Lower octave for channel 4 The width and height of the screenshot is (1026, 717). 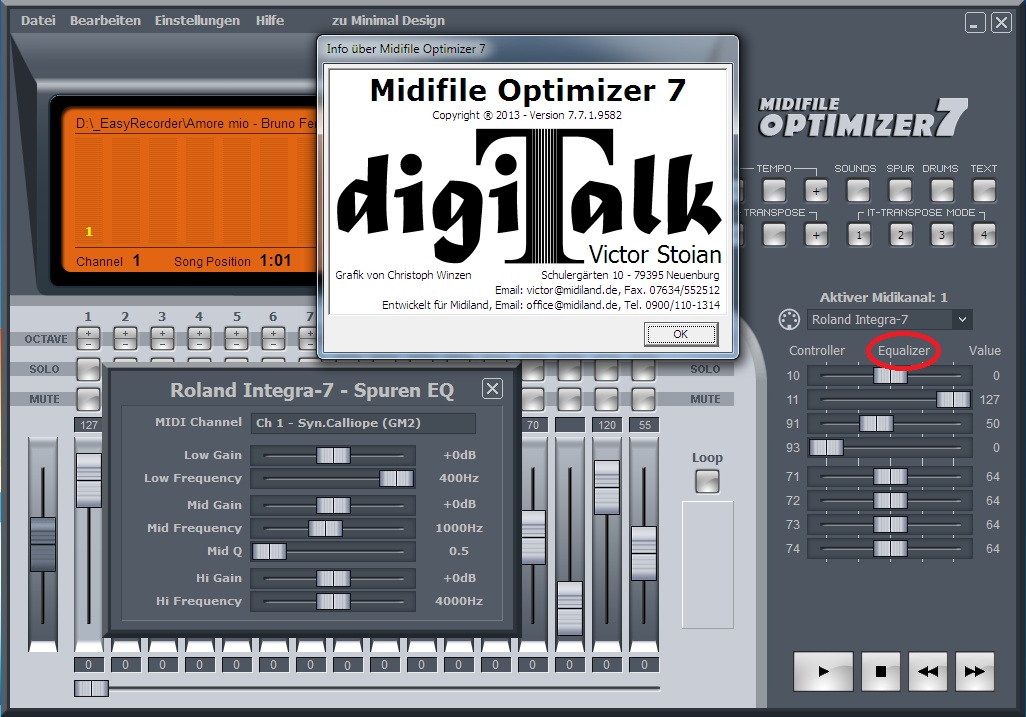point(200,344)
